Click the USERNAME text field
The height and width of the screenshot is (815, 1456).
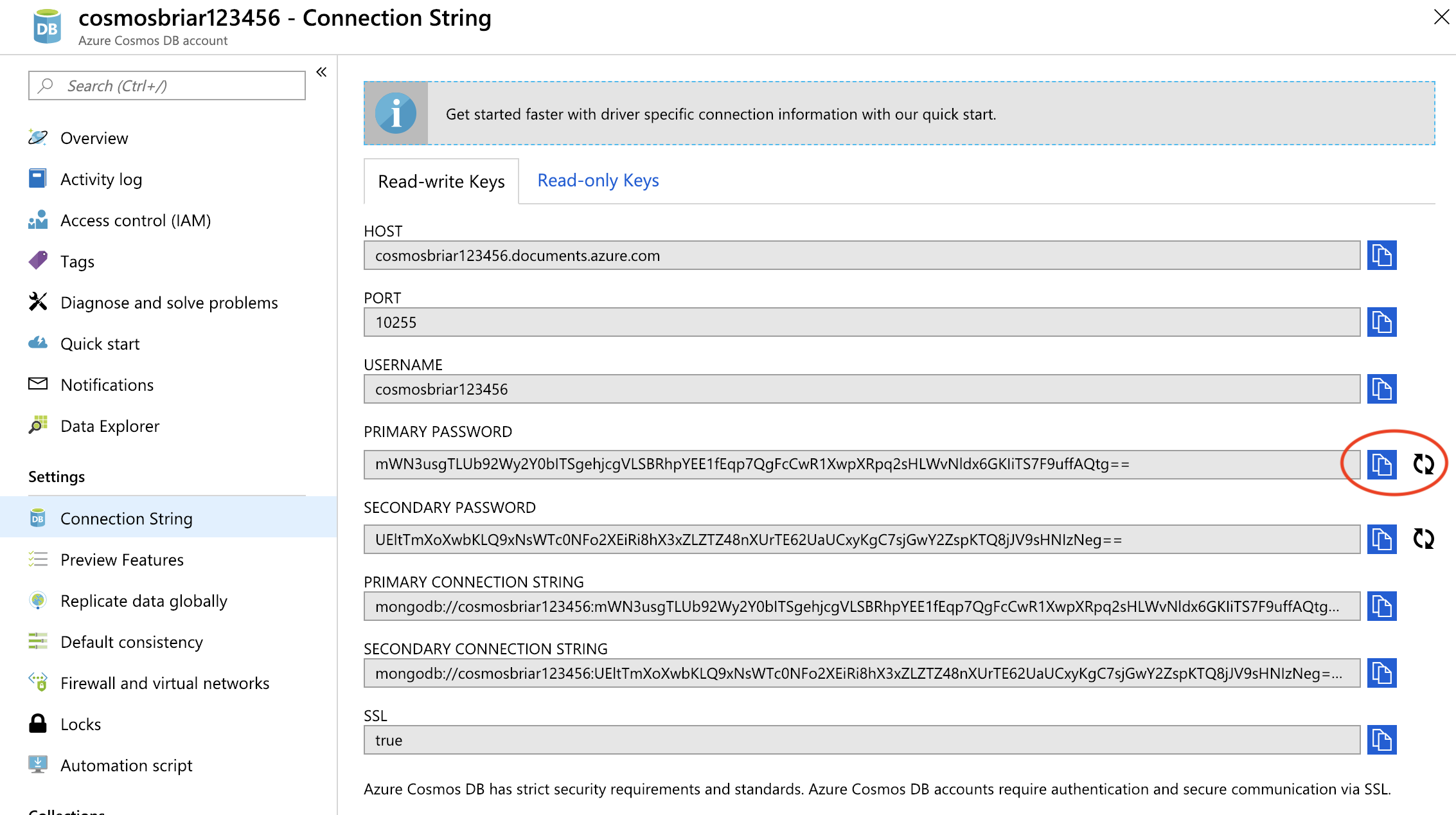(x=862, y=389)
